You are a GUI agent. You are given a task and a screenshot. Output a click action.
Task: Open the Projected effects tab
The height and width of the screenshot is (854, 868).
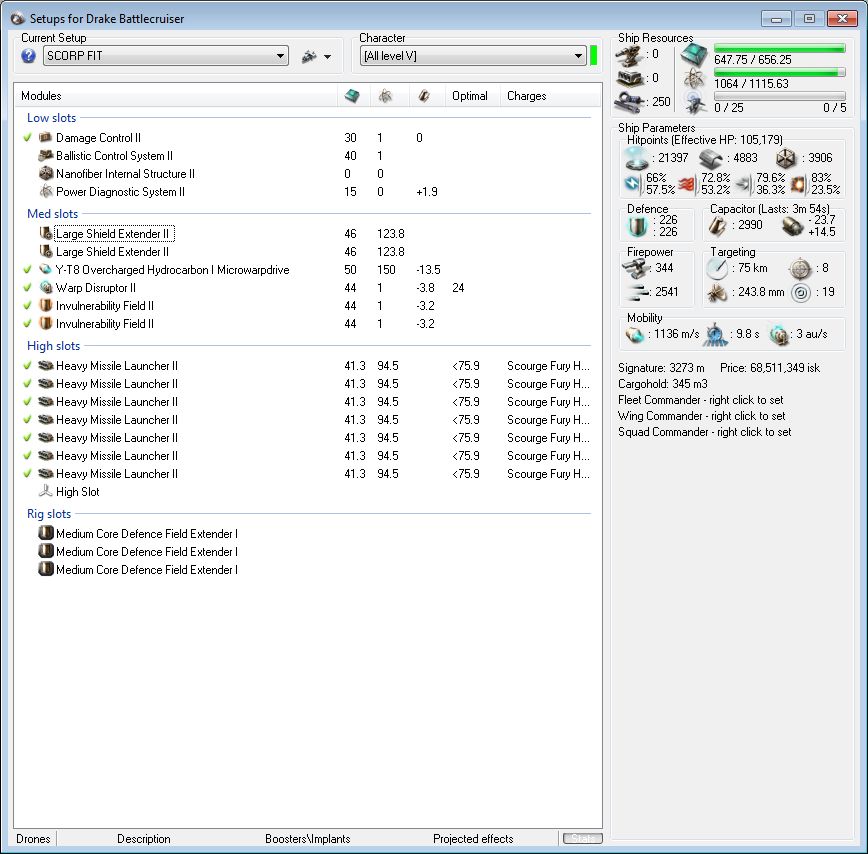(473, 839)
